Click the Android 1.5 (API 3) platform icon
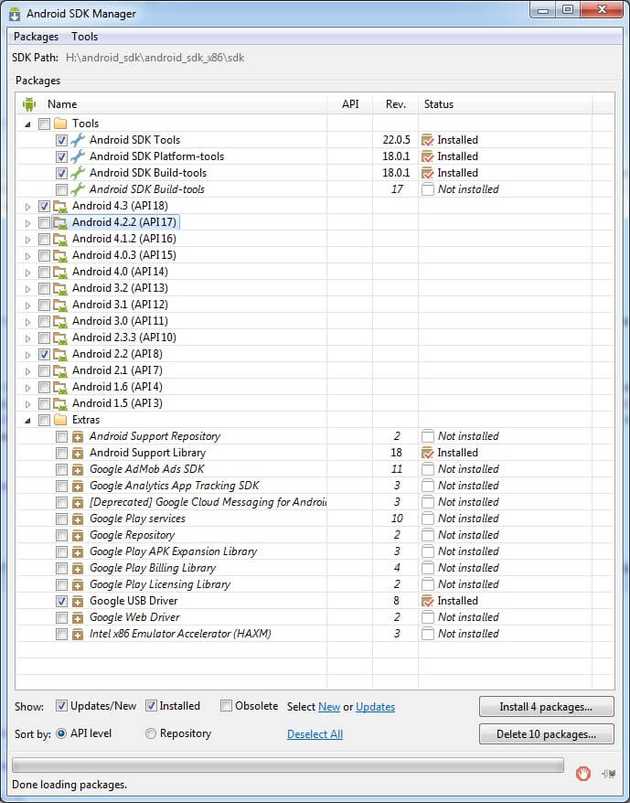The image size is (630, 803). (60, 404)
